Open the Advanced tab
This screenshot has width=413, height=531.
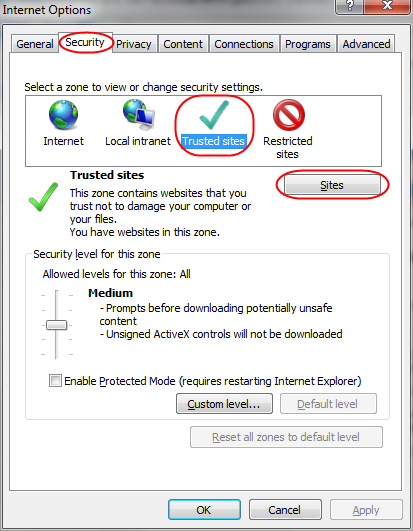click(x=366, y=44)
